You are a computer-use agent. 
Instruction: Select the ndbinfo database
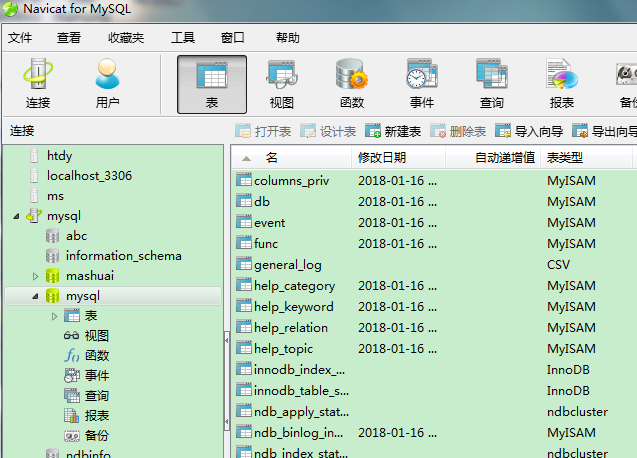[x=88, y=454]
